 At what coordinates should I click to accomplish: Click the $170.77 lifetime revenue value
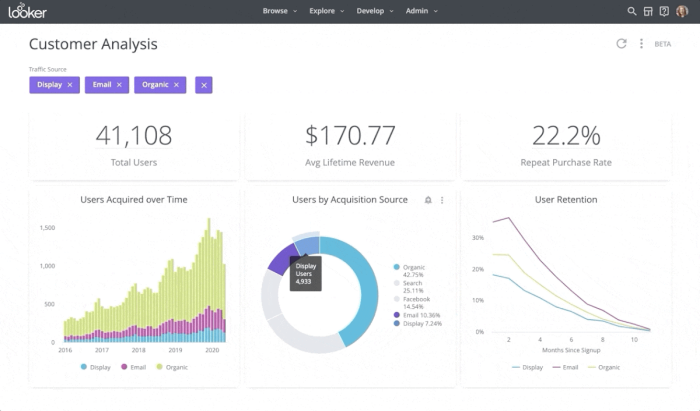(350, 136)
